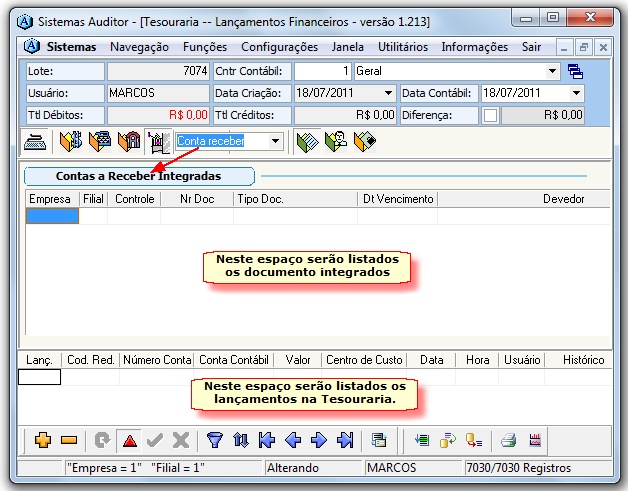Click the red triangle edit icon

[x=130, y=441]
